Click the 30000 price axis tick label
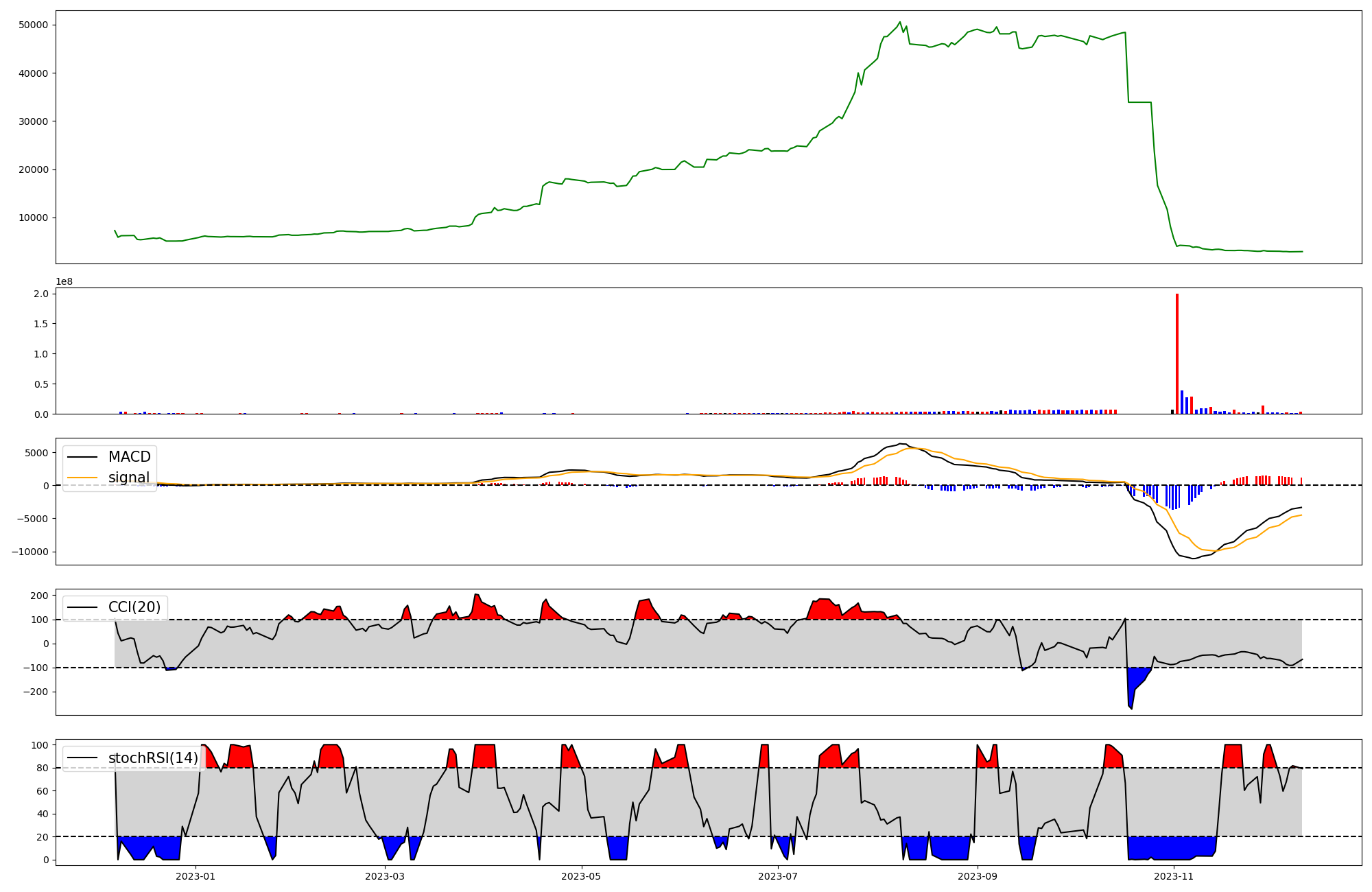The height and width of the screenshot is (892, 1372). click(33, 121)
